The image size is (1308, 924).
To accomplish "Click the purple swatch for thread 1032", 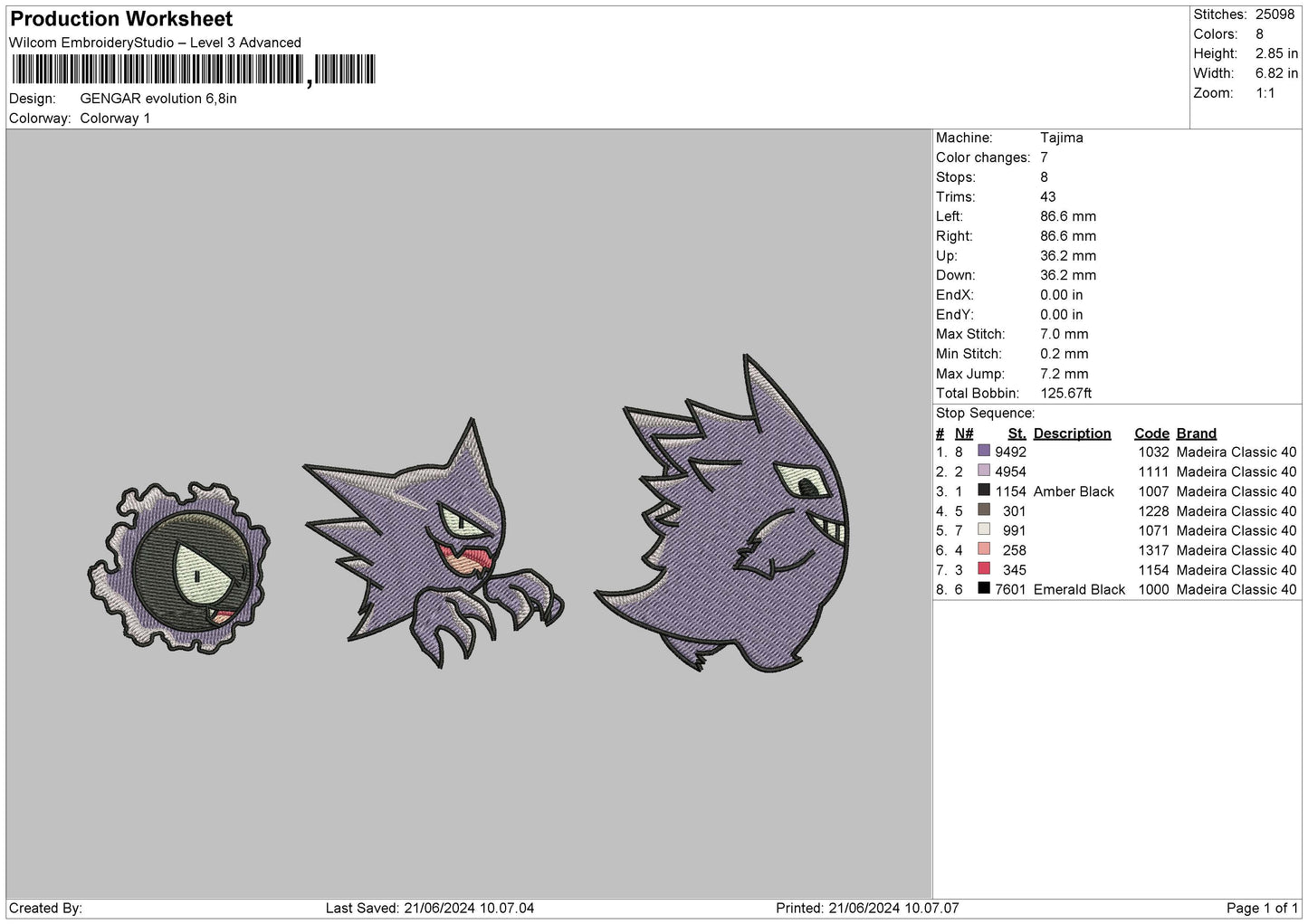I will click(x=984, y=451).
